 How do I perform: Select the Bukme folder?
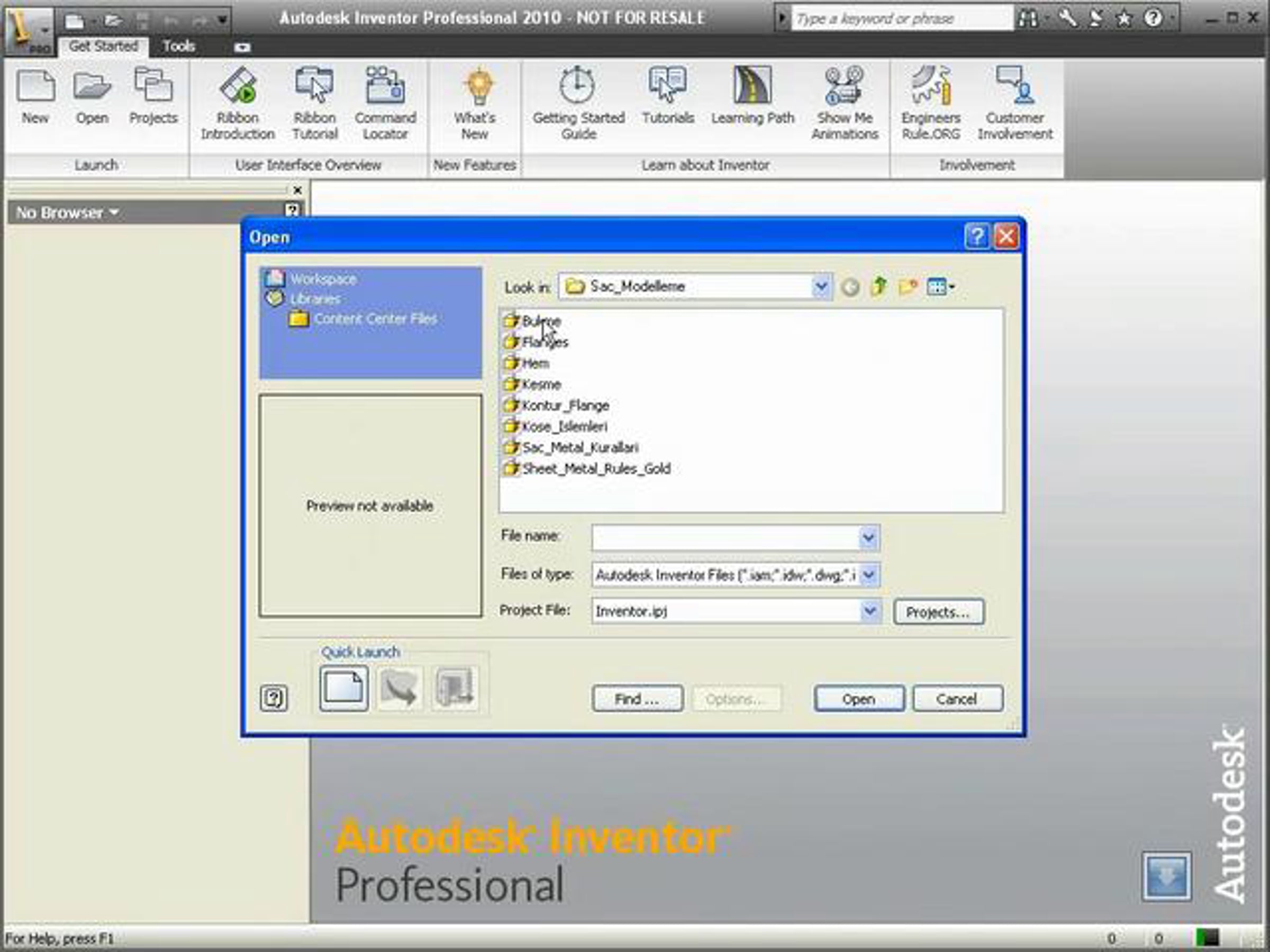pyautogui.click(x=532, y=321)
